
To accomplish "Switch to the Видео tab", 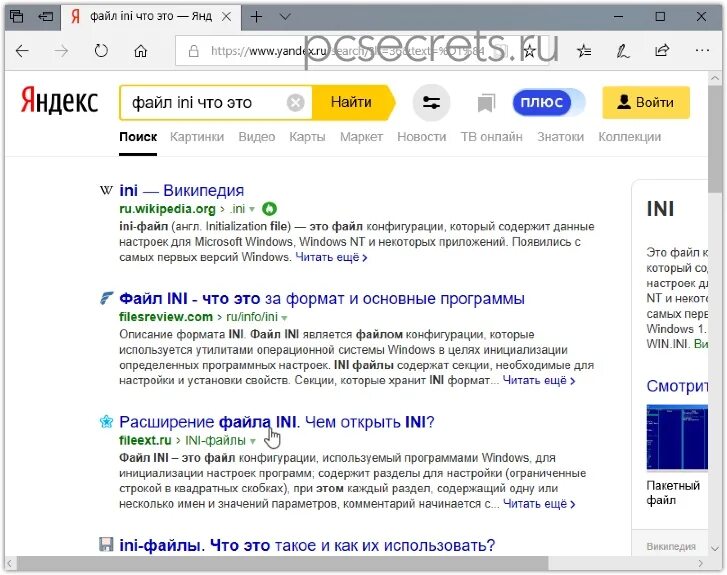I will click(256, 137).
